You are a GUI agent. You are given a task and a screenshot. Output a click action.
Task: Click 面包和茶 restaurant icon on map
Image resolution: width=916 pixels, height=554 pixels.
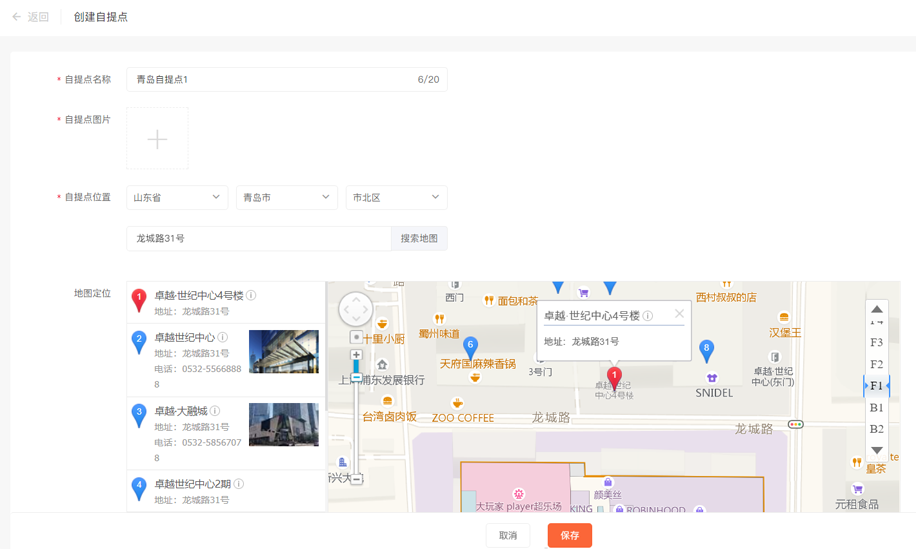click(489, 300)
